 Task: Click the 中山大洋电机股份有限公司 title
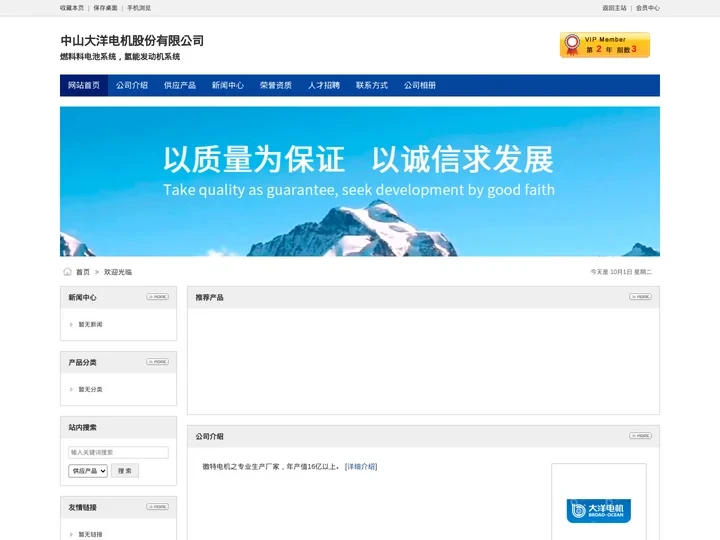pos(132,40)
